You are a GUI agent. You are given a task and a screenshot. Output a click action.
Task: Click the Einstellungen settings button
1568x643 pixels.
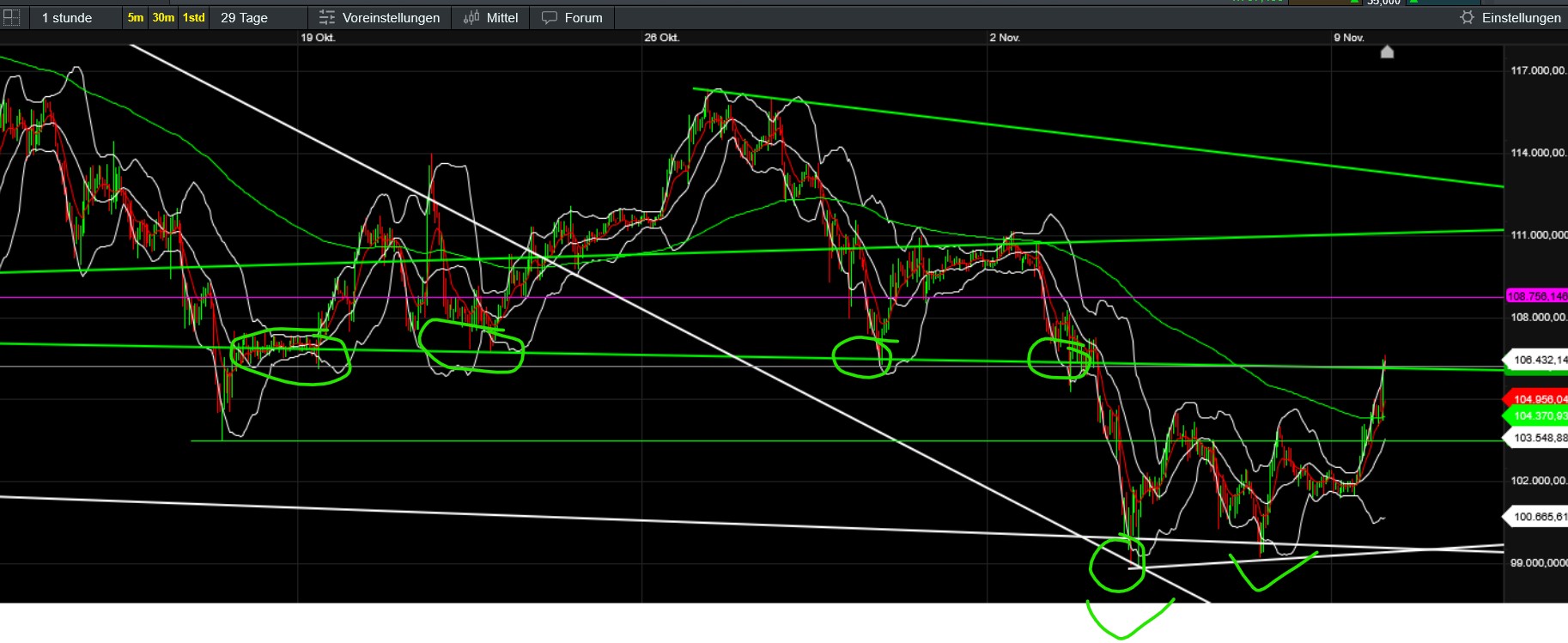(x=1521, y=17)
